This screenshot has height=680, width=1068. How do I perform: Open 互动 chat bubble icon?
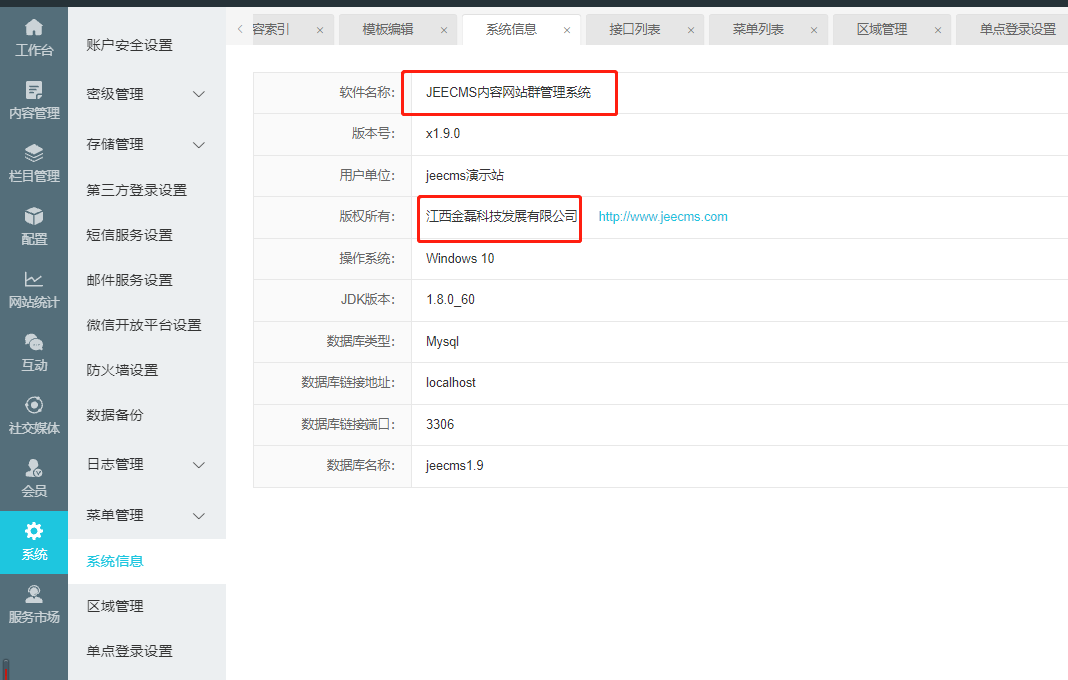click(x=33, y=342)
